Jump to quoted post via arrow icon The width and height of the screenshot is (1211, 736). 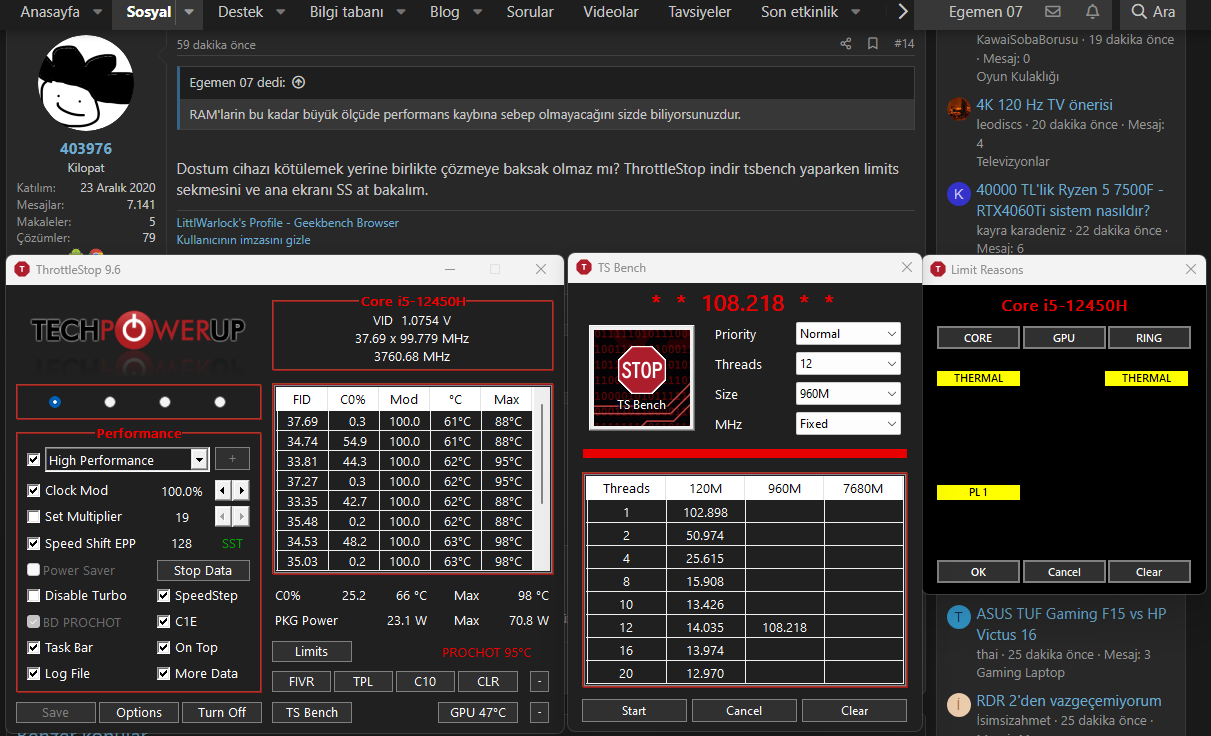coord(298,82)
